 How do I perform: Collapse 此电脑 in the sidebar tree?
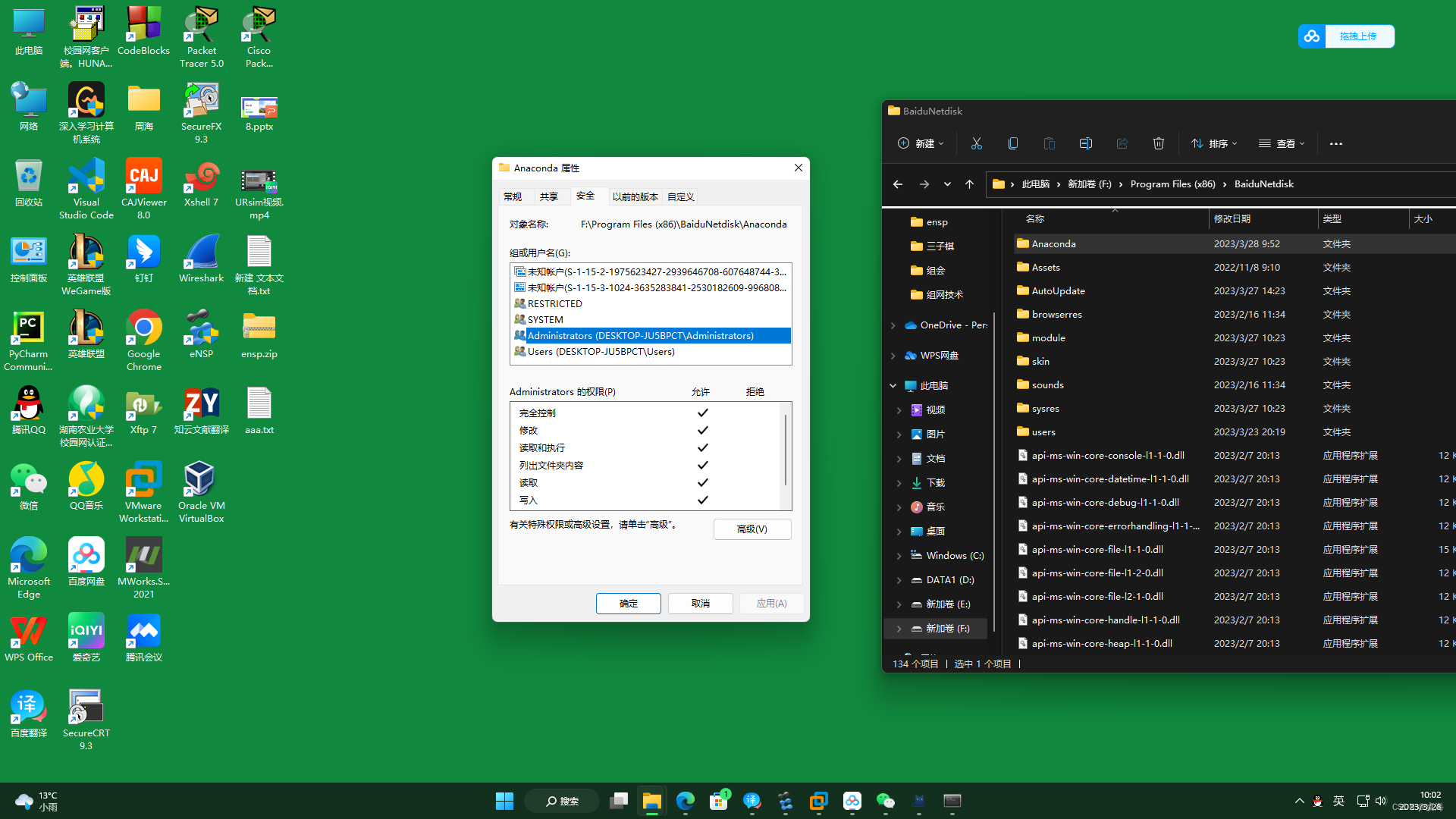coord(893,385)
